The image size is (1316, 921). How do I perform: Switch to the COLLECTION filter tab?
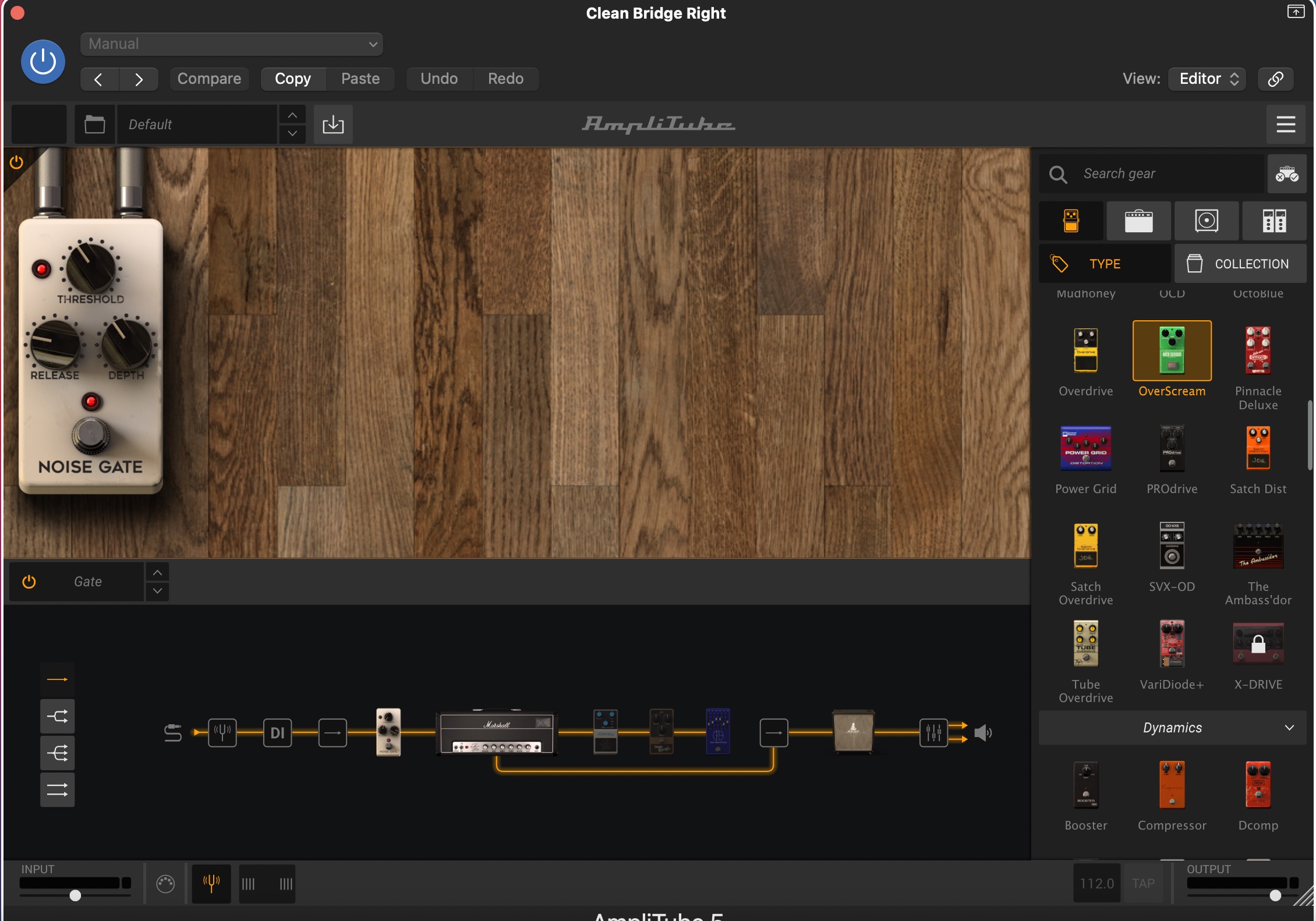(x=1240, y=264)
